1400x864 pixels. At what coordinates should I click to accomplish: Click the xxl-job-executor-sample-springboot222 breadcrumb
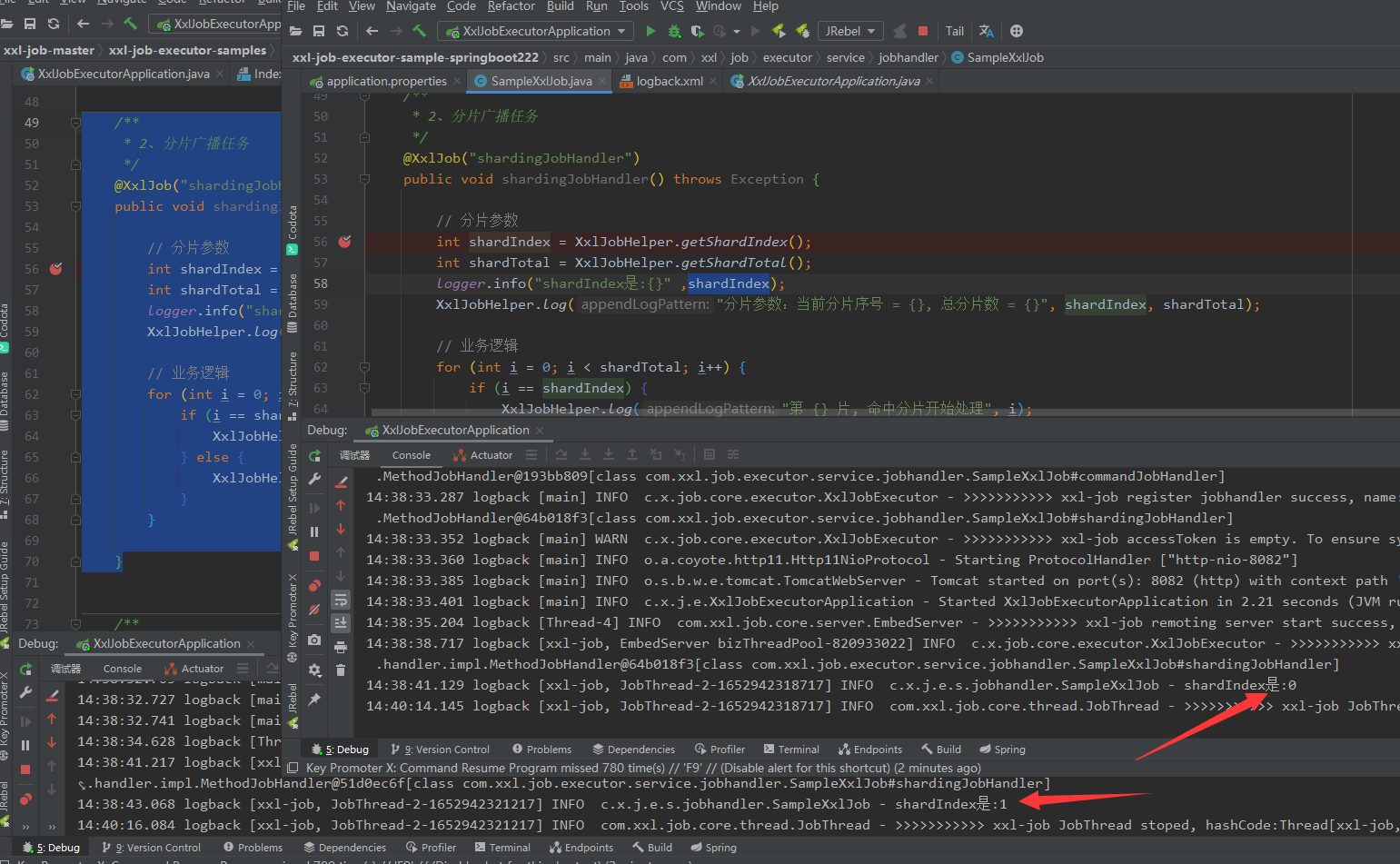[x=415, y=57]
